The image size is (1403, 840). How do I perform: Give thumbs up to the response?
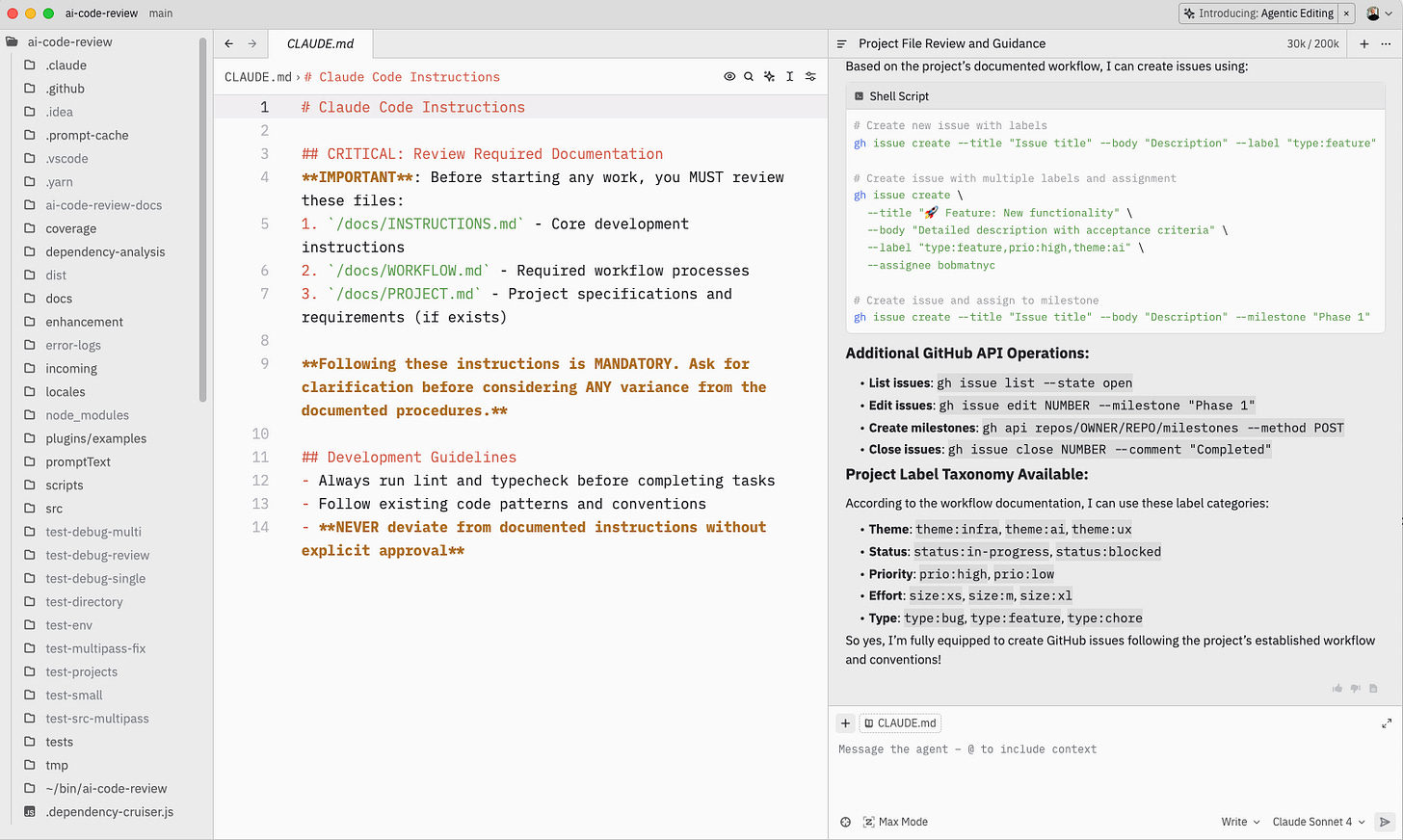1337,688
